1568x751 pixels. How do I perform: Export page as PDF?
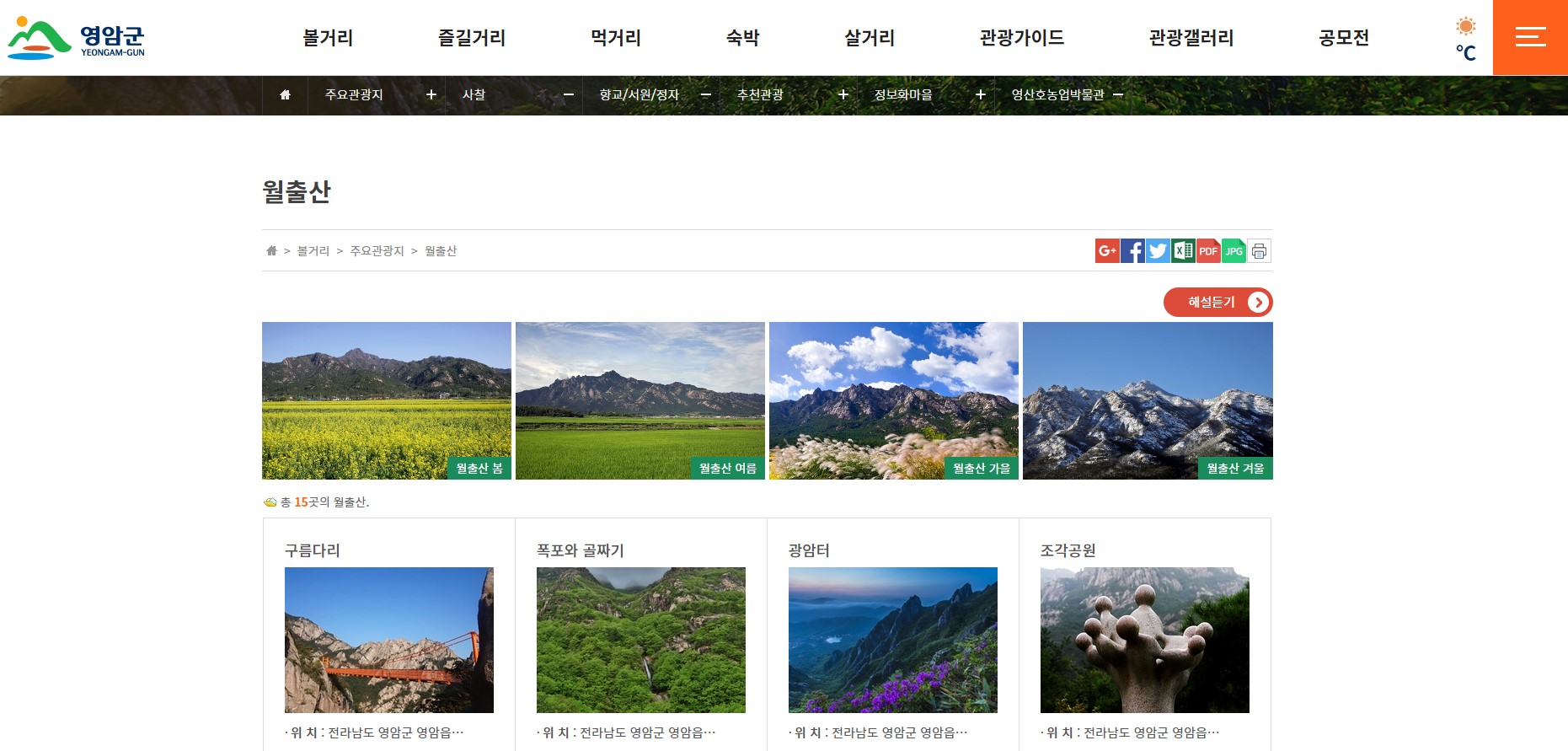[x=1208, y=251]
